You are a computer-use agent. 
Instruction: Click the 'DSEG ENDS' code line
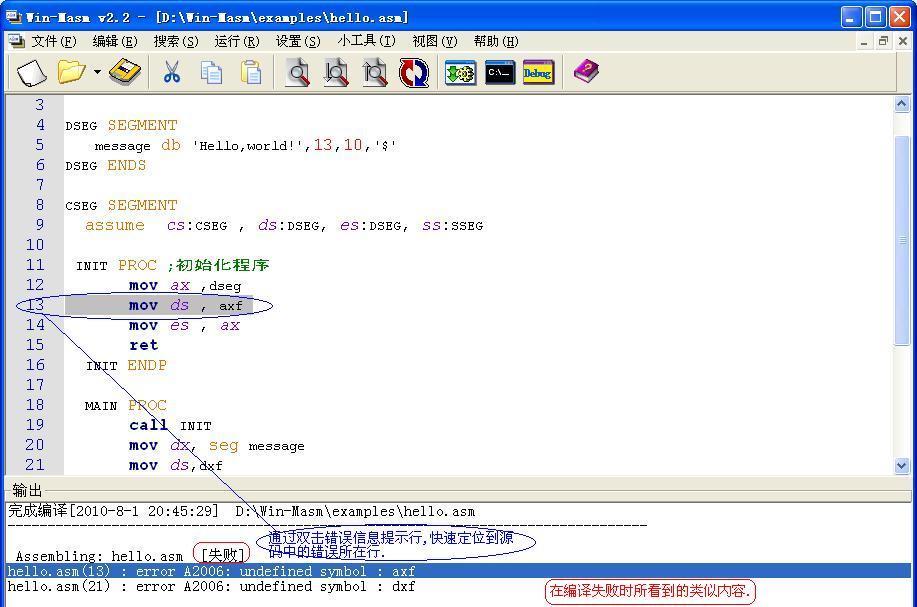[x=106, y=165]
